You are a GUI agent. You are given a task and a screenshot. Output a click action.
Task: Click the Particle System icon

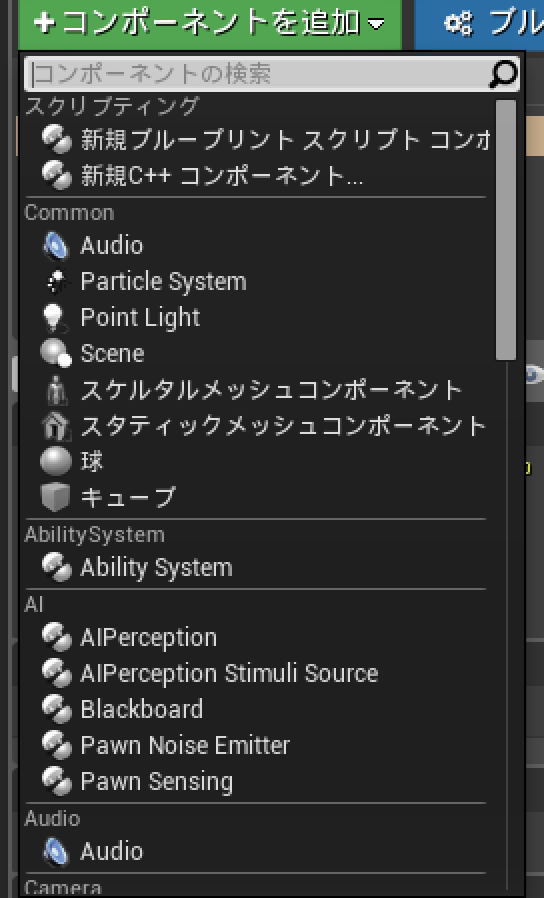pos(56,281)
